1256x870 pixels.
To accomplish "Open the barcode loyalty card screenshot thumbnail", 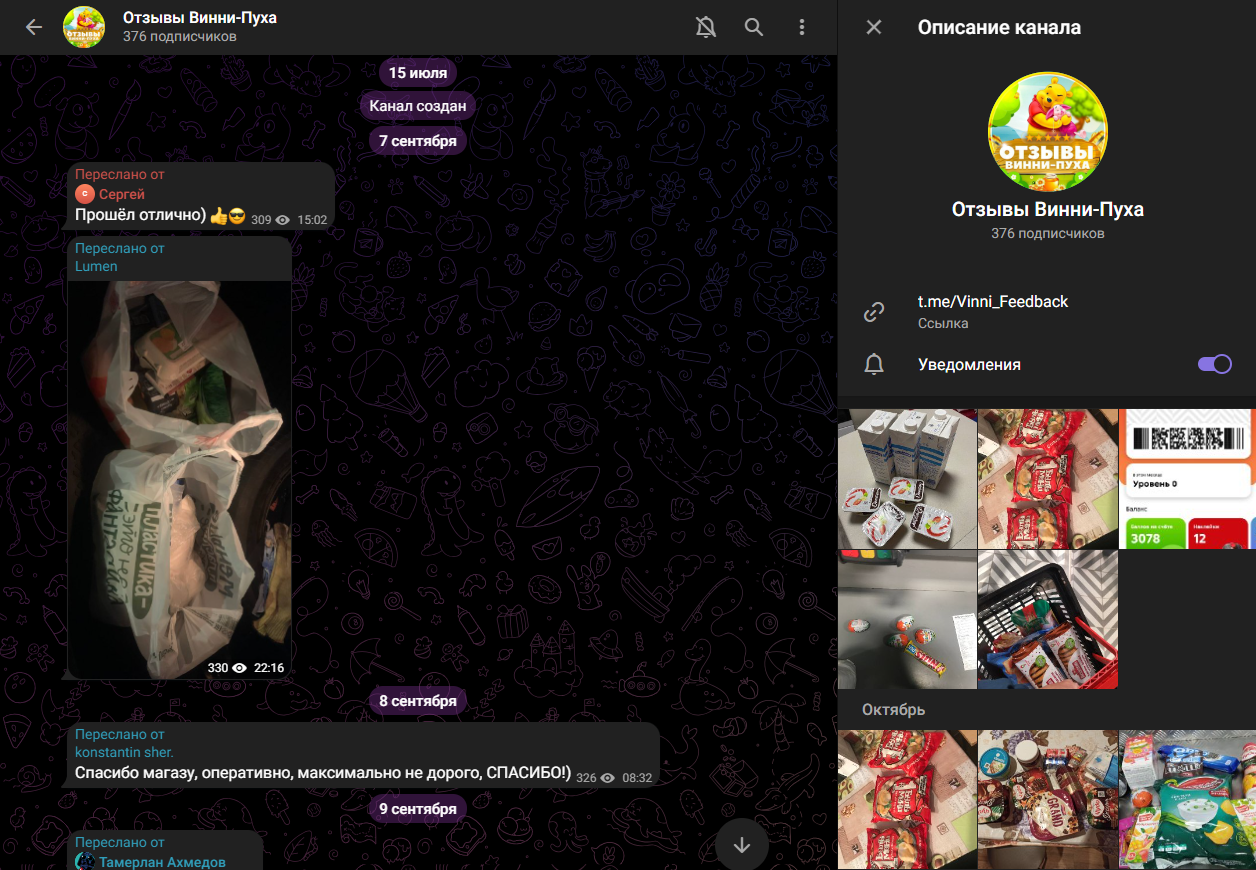I will click(1187, 478).
